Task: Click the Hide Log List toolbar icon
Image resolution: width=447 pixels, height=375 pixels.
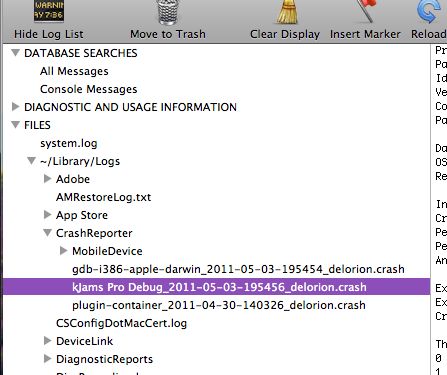Action: coord(49,11)
